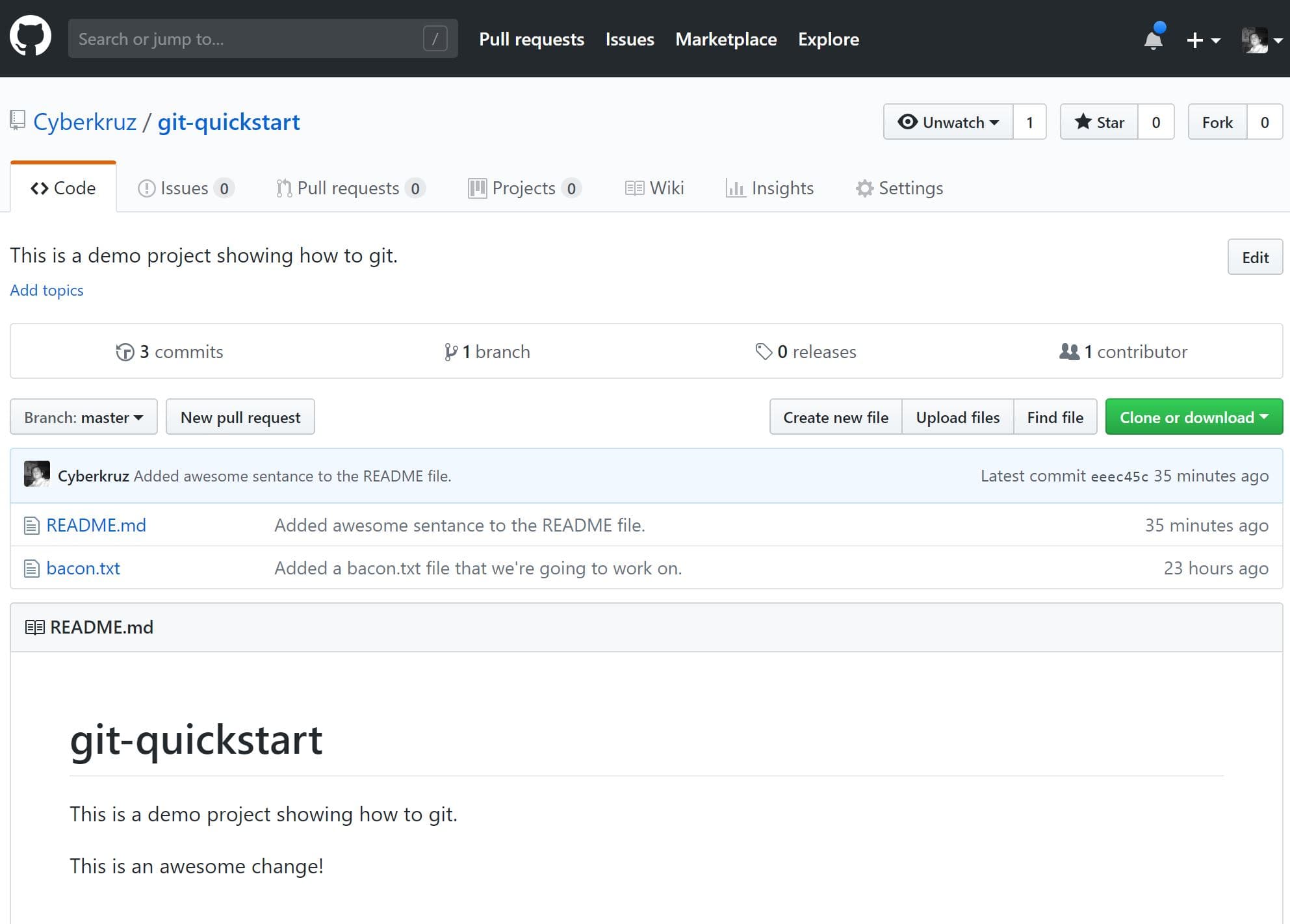View the 1 branch list
1290x924 pixels.
pos(487,352)
